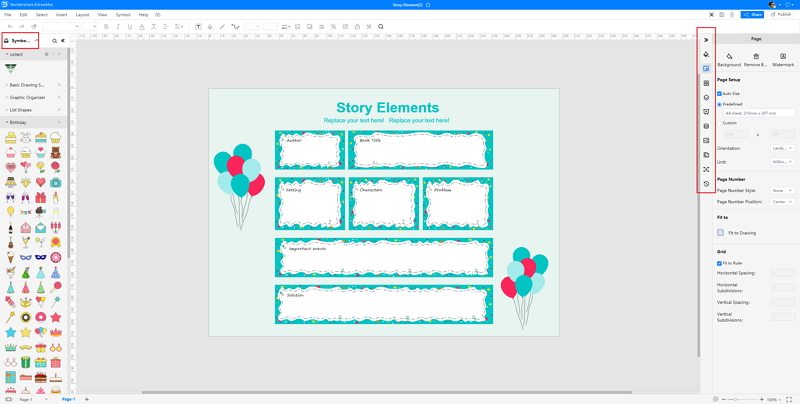
Task: Toggle the Auto Size checkbox
Action: click(x=719, y=94)
